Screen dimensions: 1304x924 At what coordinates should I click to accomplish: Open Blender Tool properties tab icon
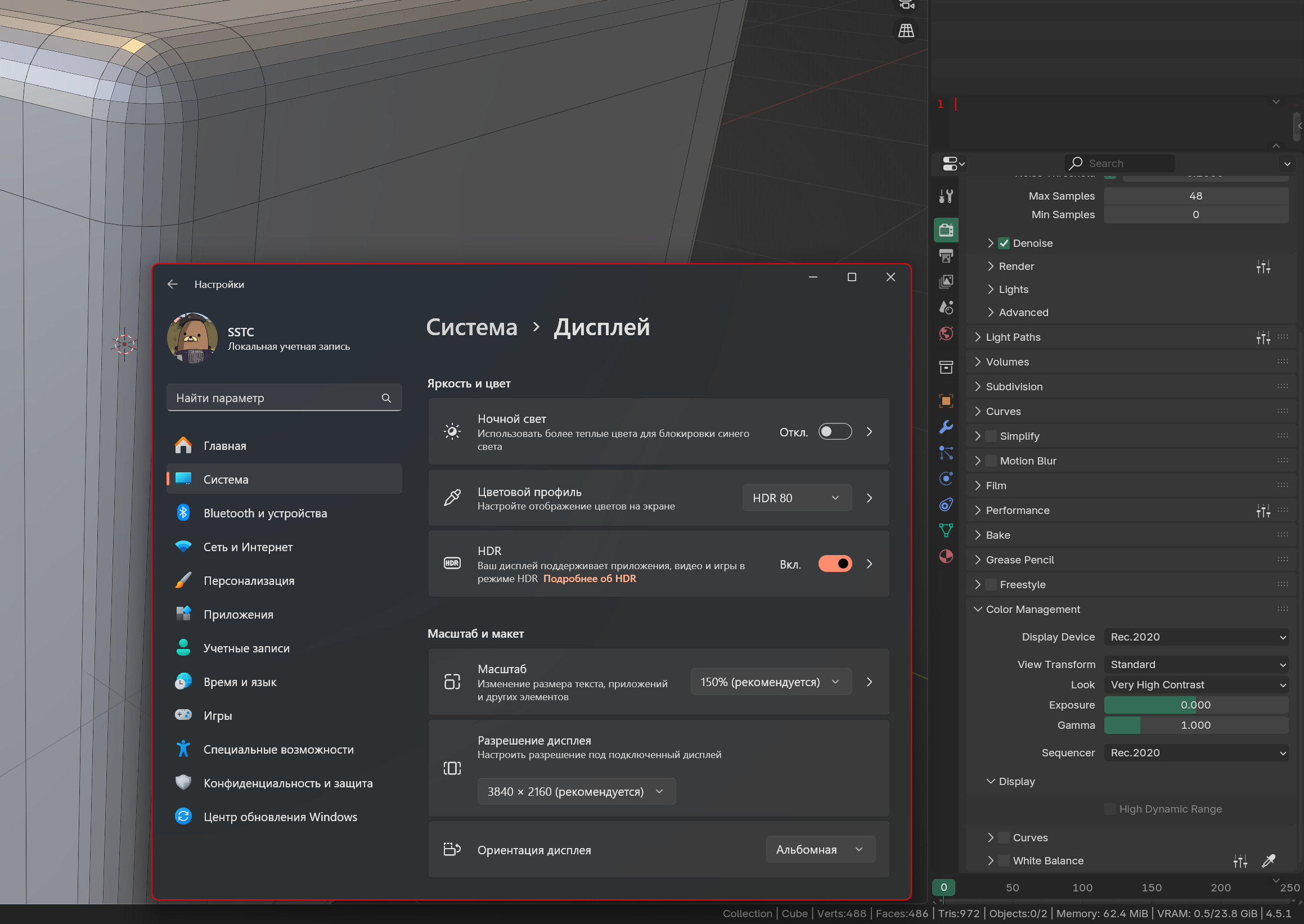(946, 197)
